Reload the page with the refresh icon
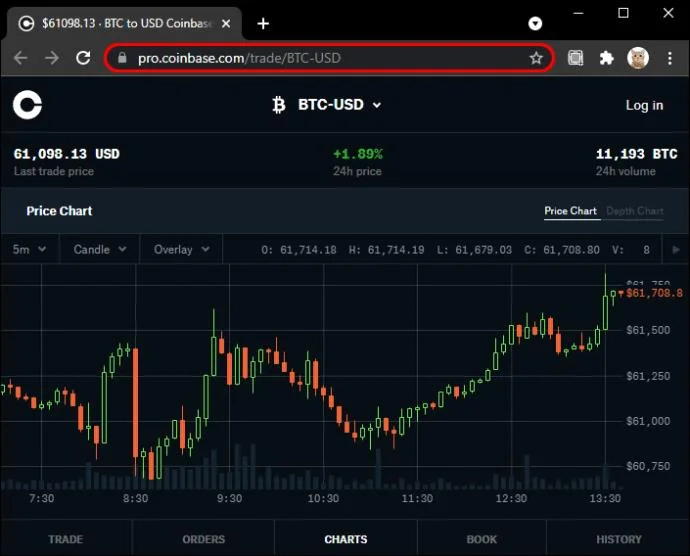The height and width of the screenshot is (556, 690). (83, 58)
